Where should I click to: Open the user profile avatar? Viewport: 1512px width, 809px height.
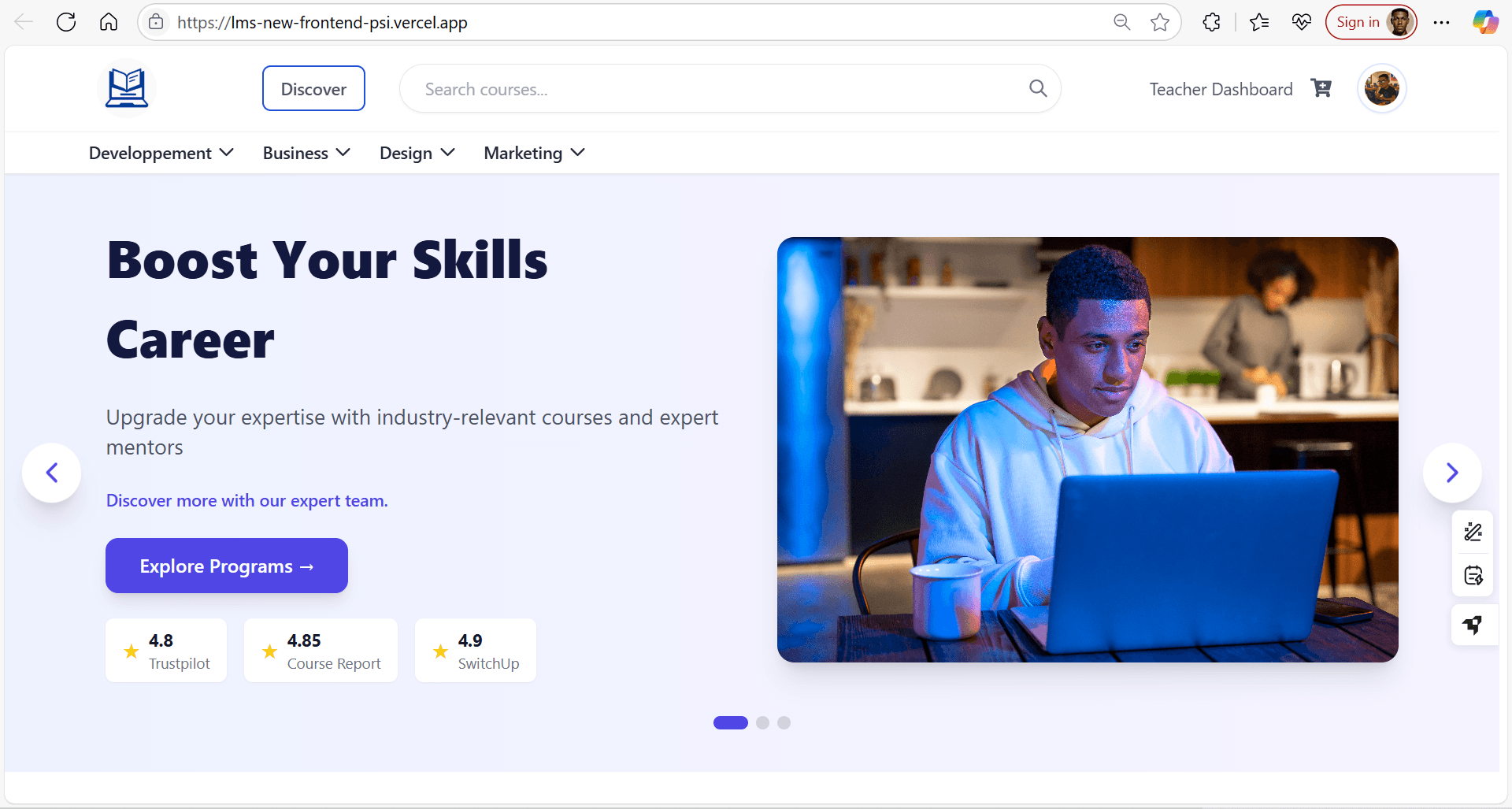pos(1382,88)
